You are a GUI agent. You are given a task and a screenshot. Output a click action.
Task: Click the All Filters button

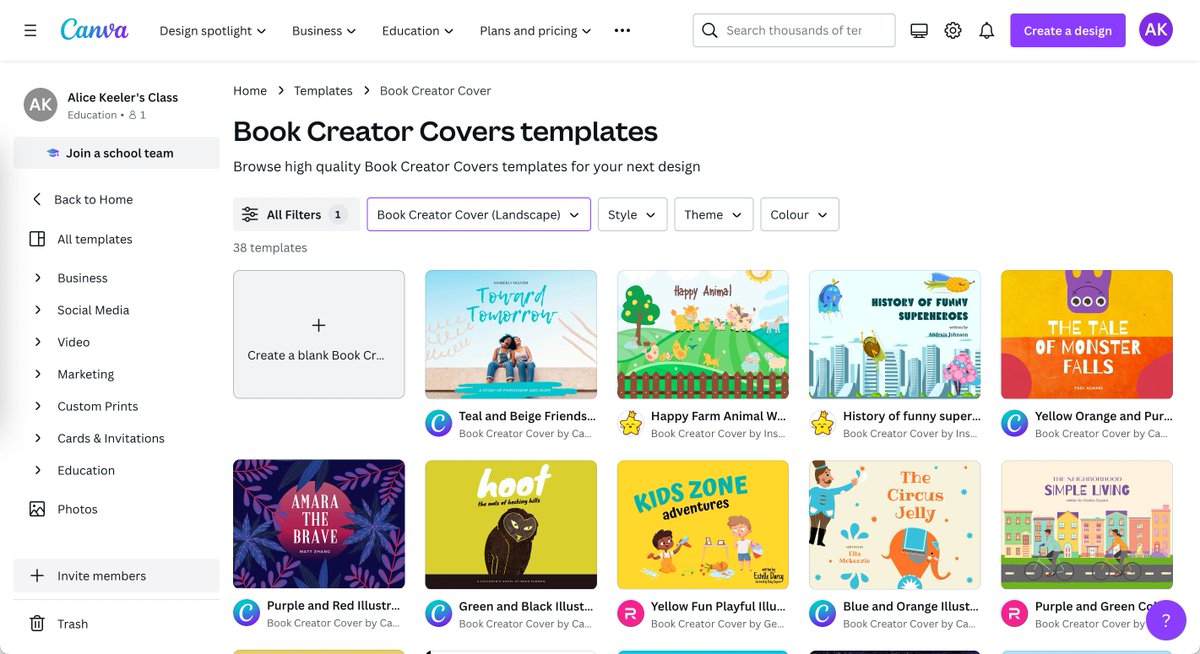click(296, 214)
